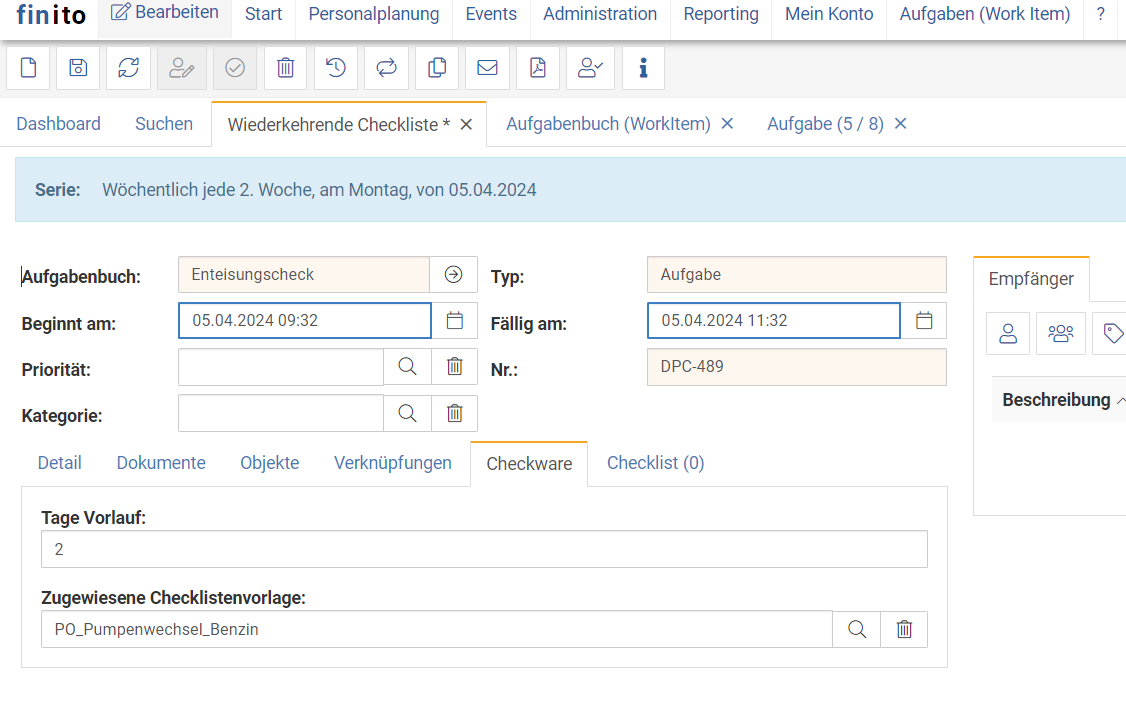Viewport: 1126px width, 706px height.
Task: Save the checklist with the floppy disk icon
Action: (x=78, y=68)
